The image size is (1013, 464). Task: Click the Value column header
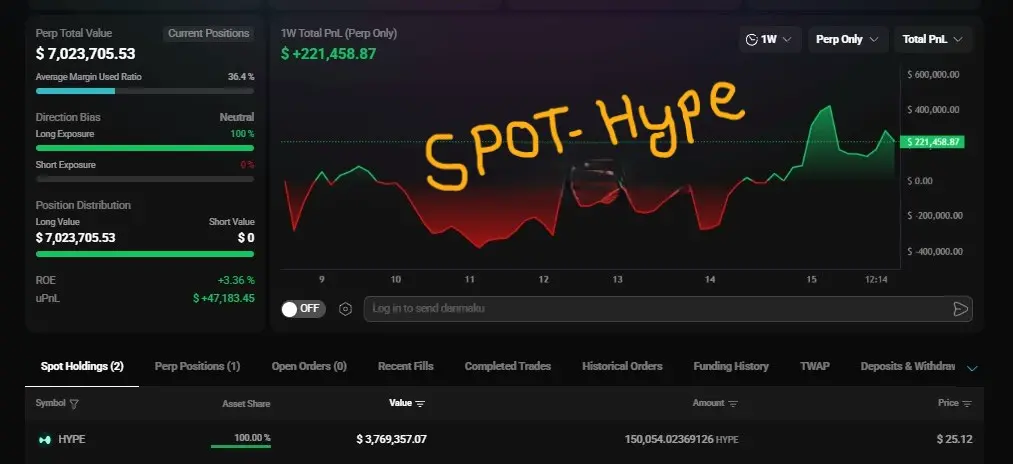[x=400, y=403]
